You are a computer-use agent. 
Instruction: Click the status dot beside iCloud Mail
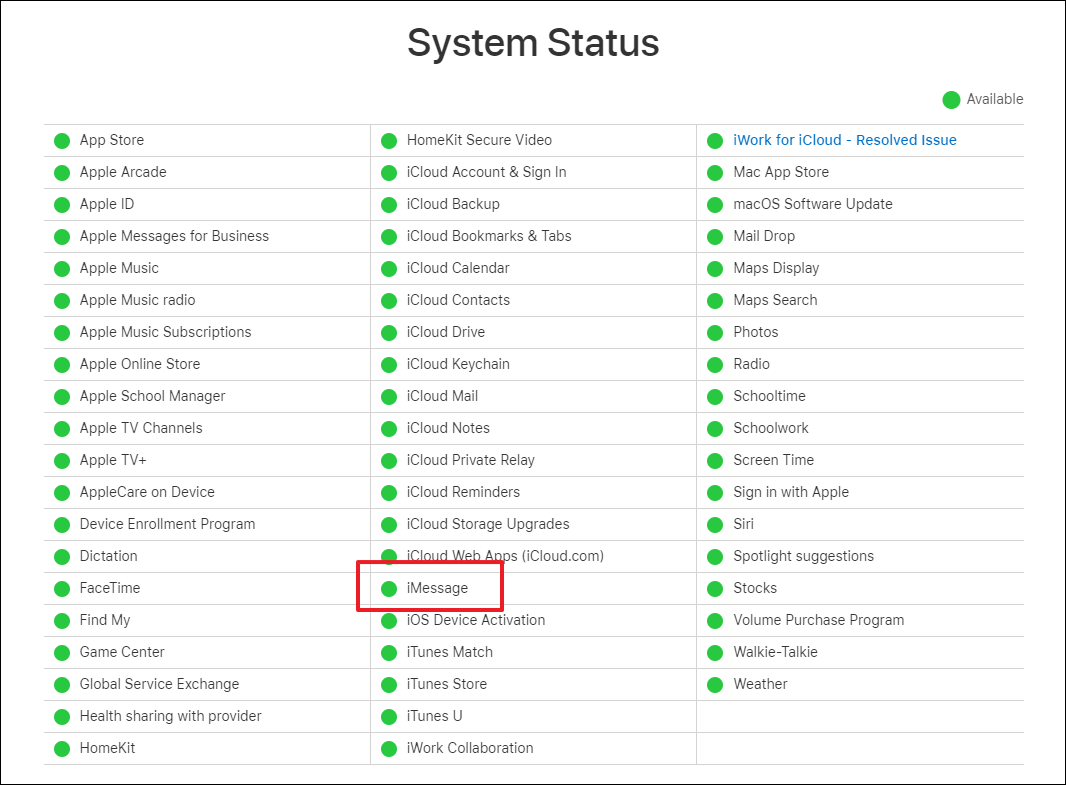389,396
